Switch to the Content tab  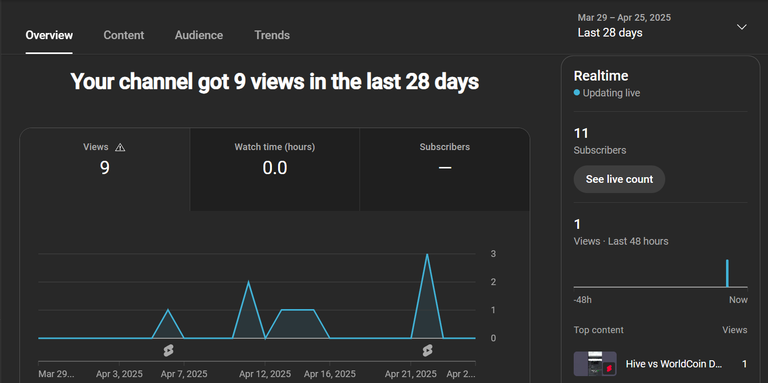123,35
